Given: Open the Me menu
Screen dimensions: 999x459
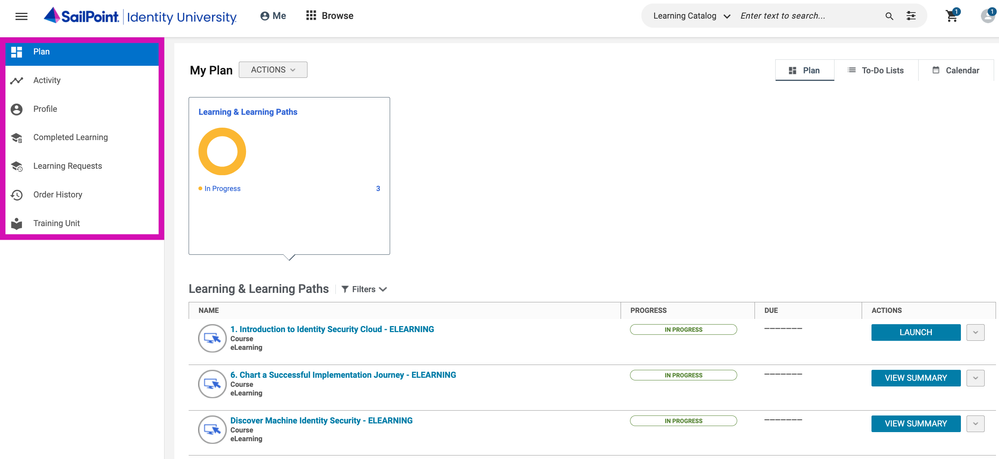Looking at the screenshot, I should click(272, 16).
